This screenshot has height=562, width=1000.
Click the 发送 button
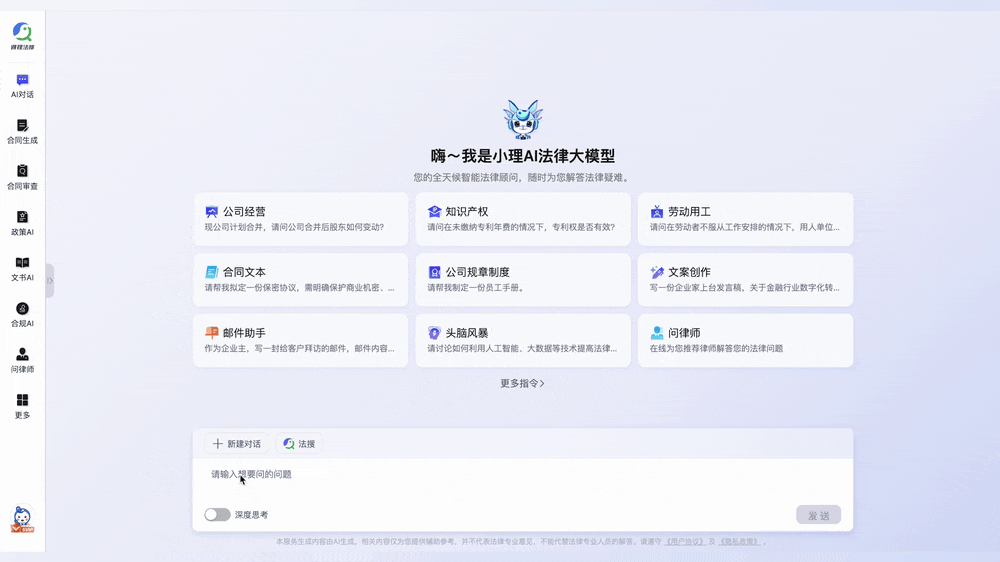tap(818, 515)
